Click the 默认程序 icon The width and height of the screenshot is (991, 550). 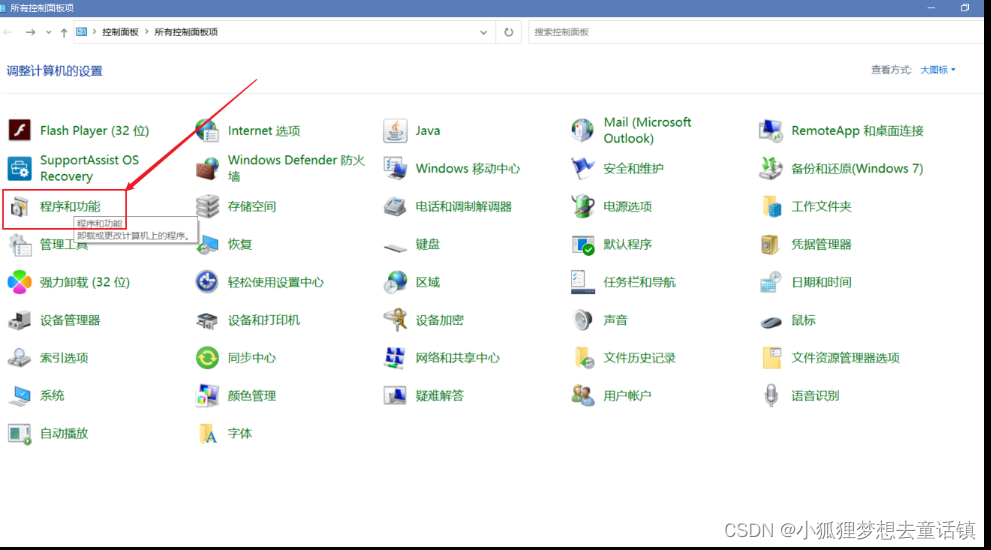583,244
